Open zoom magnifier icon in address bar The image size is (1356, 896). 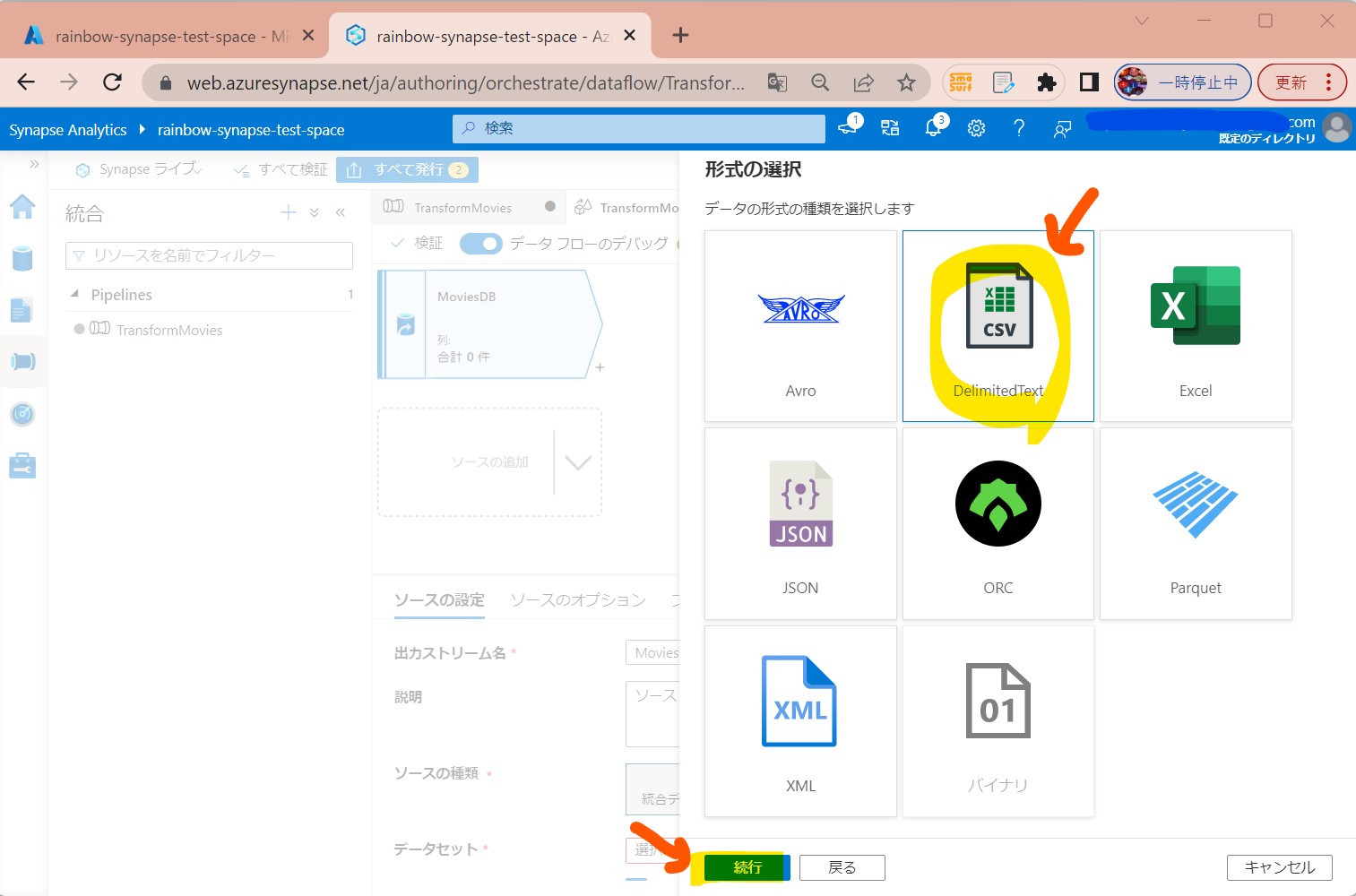pos(820,82)
